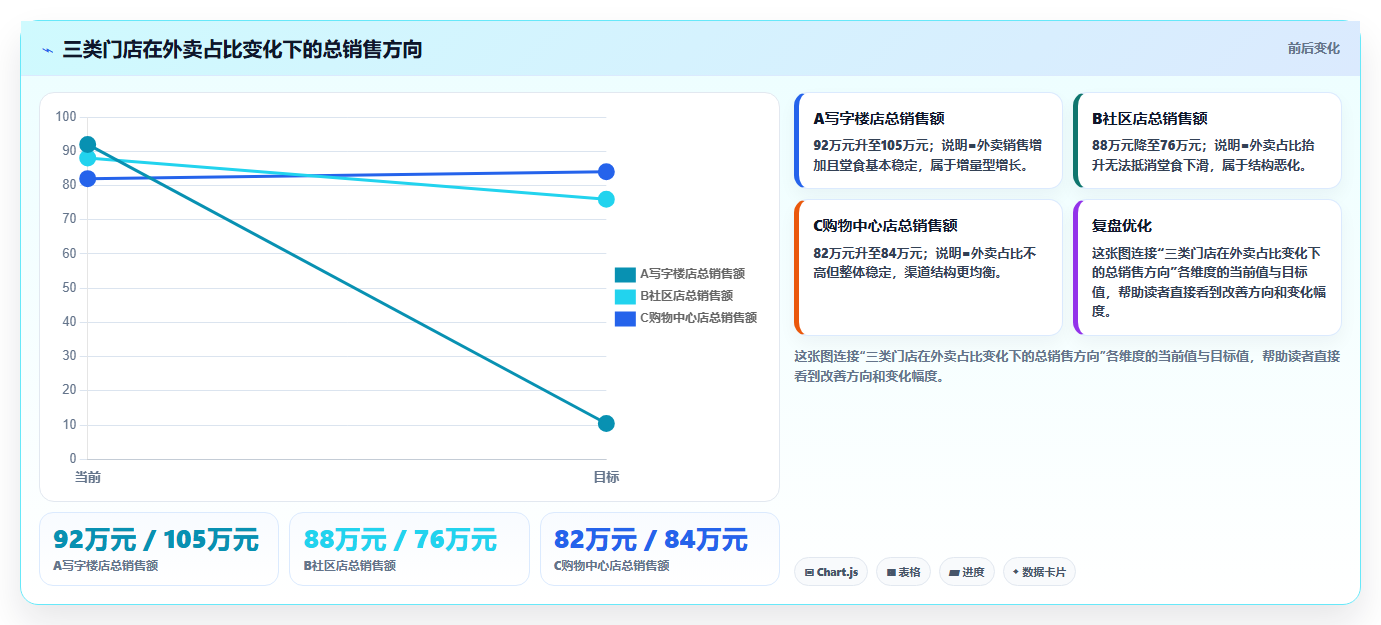The image size is (1381, 625).
Task: Open the C购物中心店总销售额 description card
Action: (x=928, y=267)
